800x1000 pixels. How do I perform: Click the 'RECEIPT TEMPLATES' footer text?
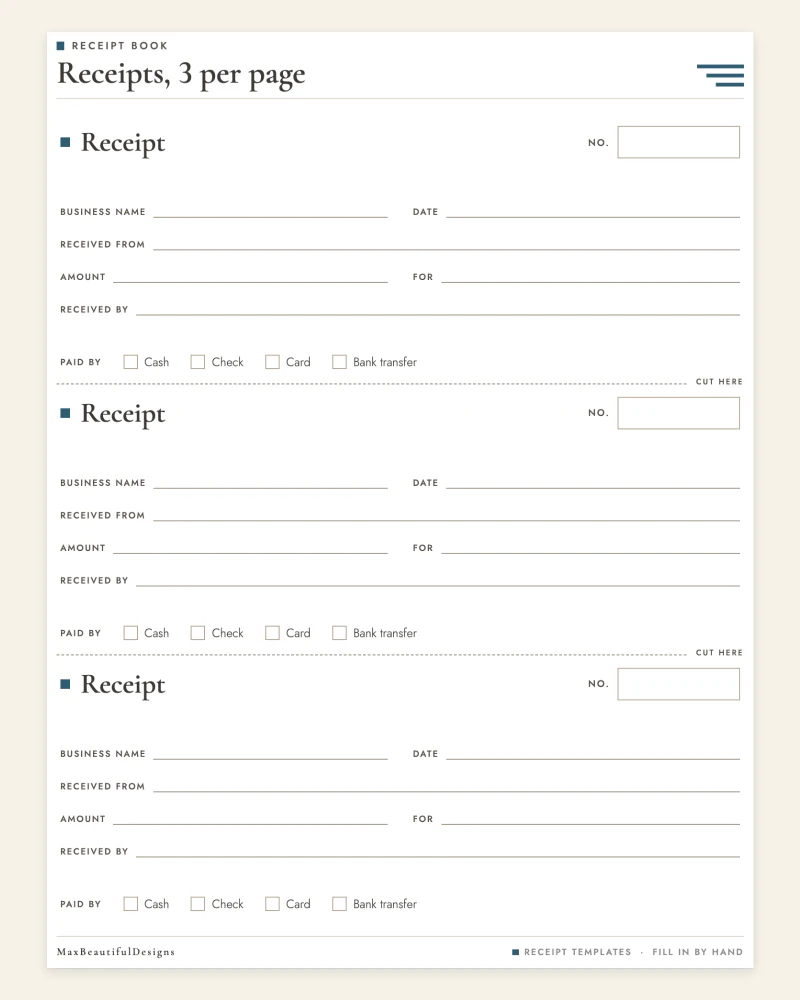coord(577,952)
